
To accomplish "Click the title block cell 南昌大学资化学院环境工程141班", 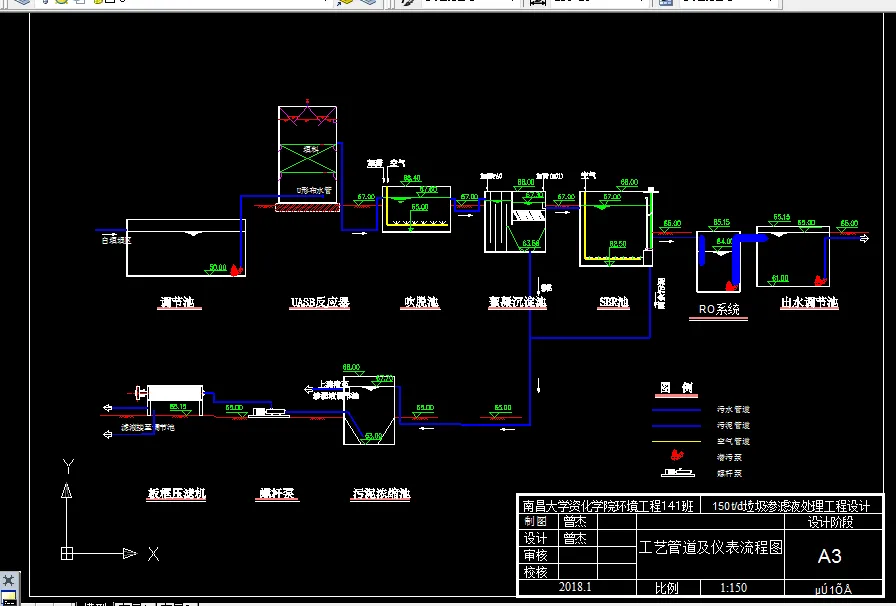I will [608, 505].
